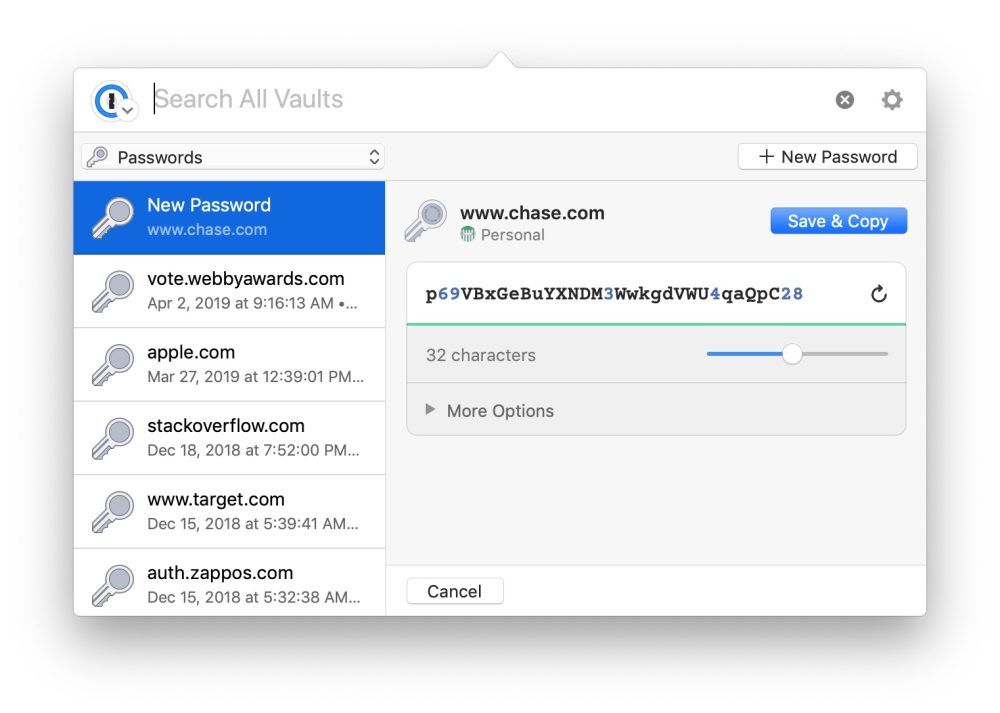This screenshot has width=1000, height=713.
Task: Click the password length slider handle
Action: [x=793, y=354]
